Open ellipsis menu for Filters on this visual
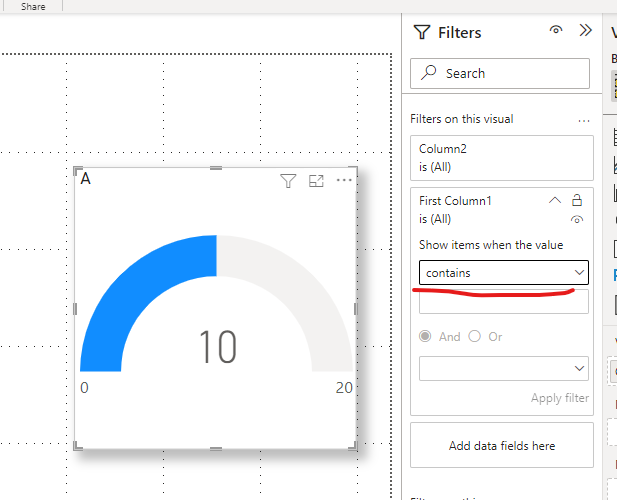Screen dimensions: 617x500 [584, 121]
